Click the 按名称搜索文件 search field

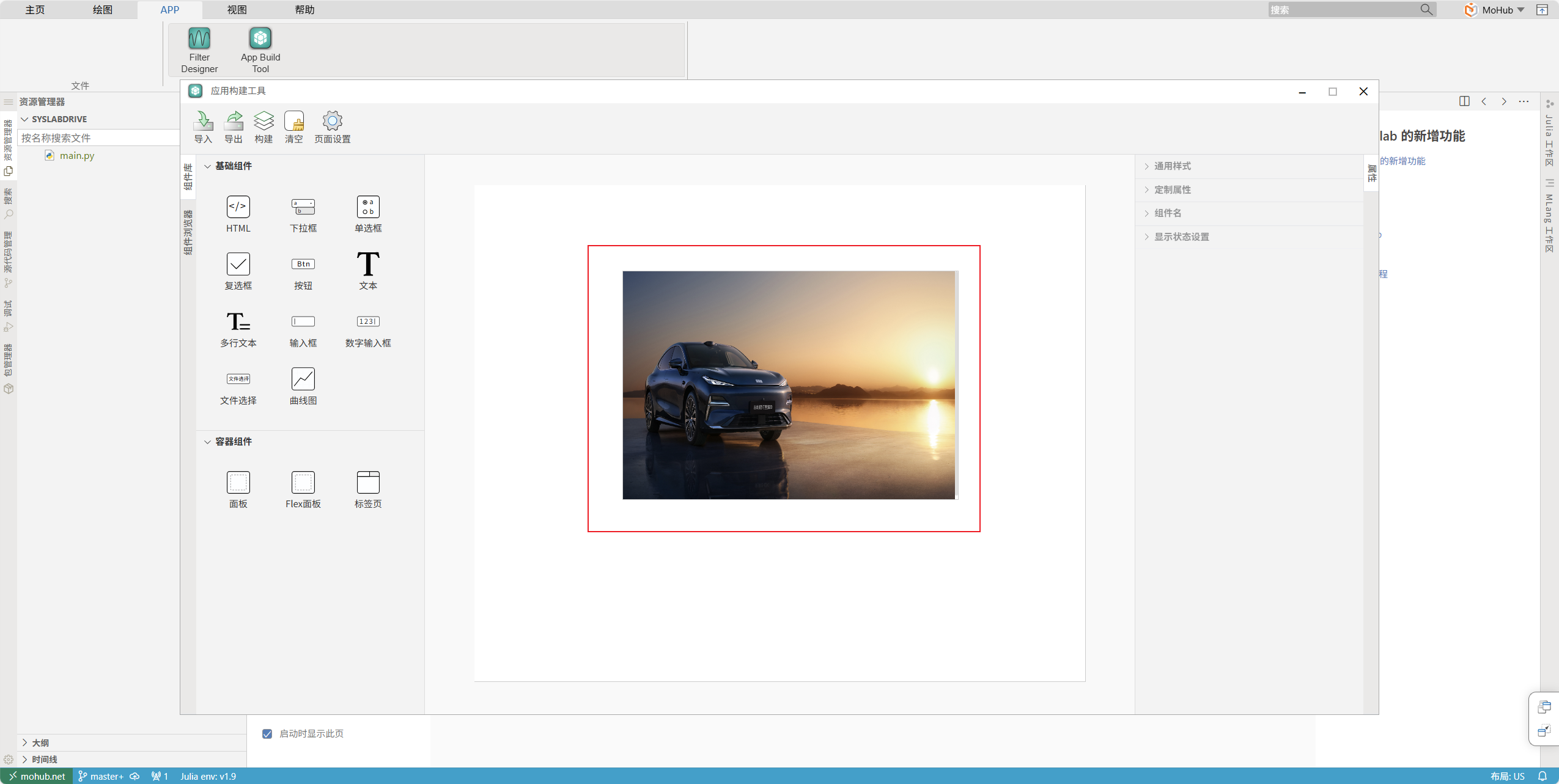tap(98, 138)
